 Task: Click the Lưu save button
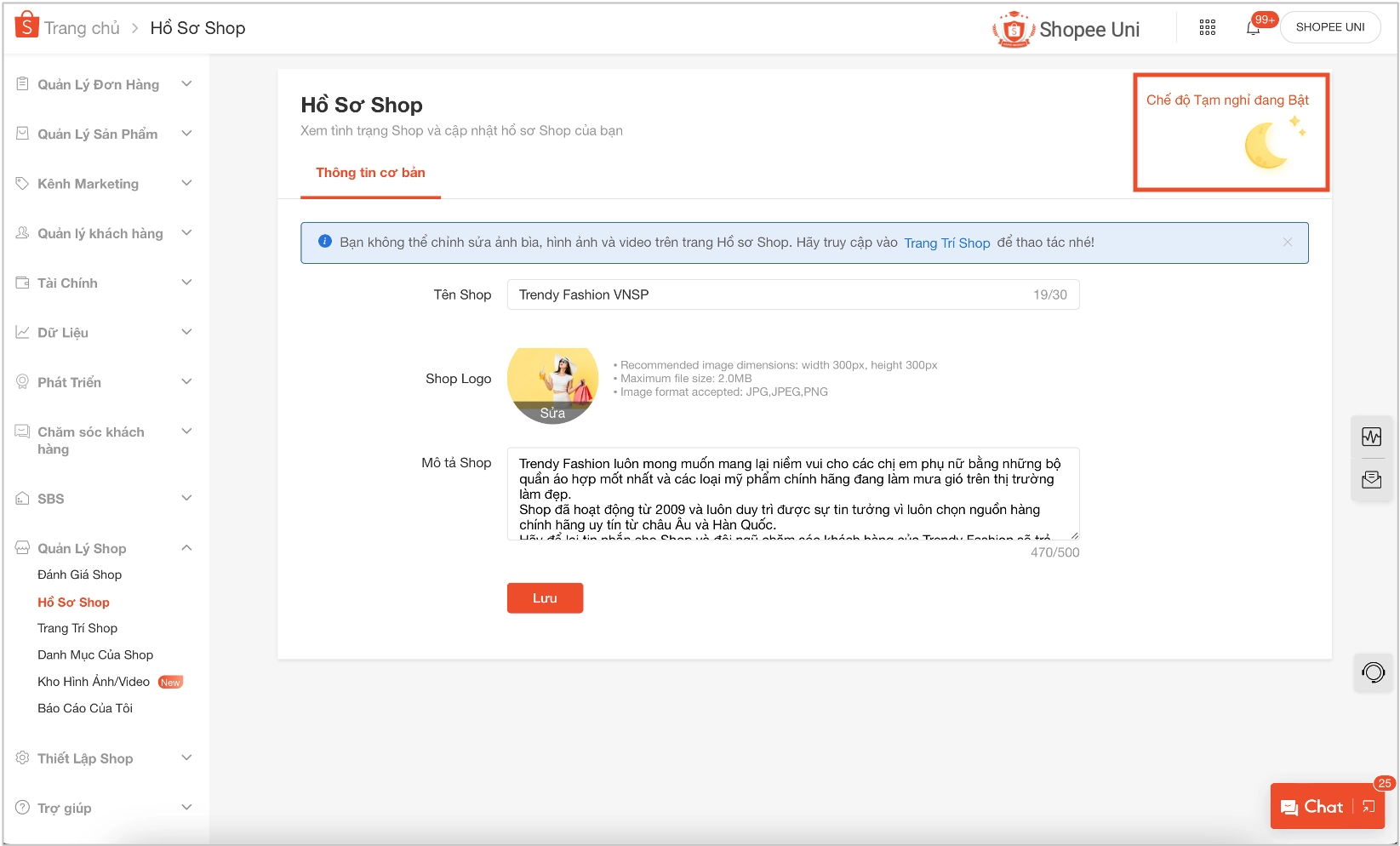(545, 598)
